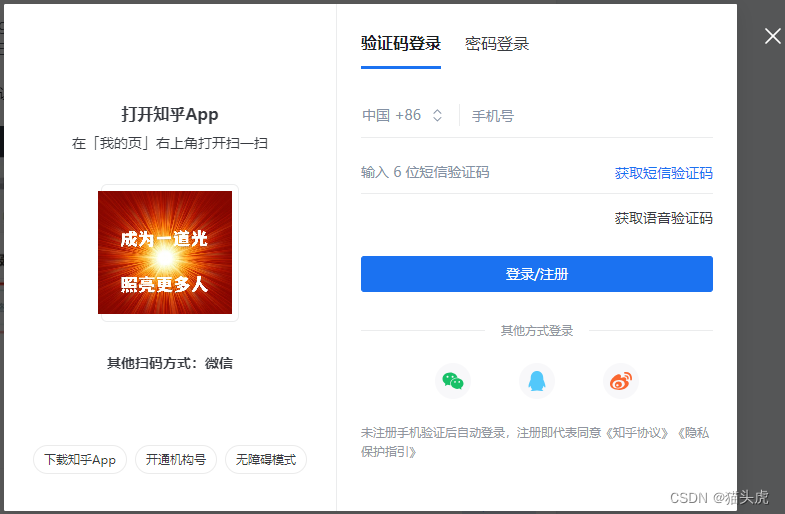The width and height of the screenshot is (785, 514).
Task: Click the 开通机构号 button
Action: (176, 459)
